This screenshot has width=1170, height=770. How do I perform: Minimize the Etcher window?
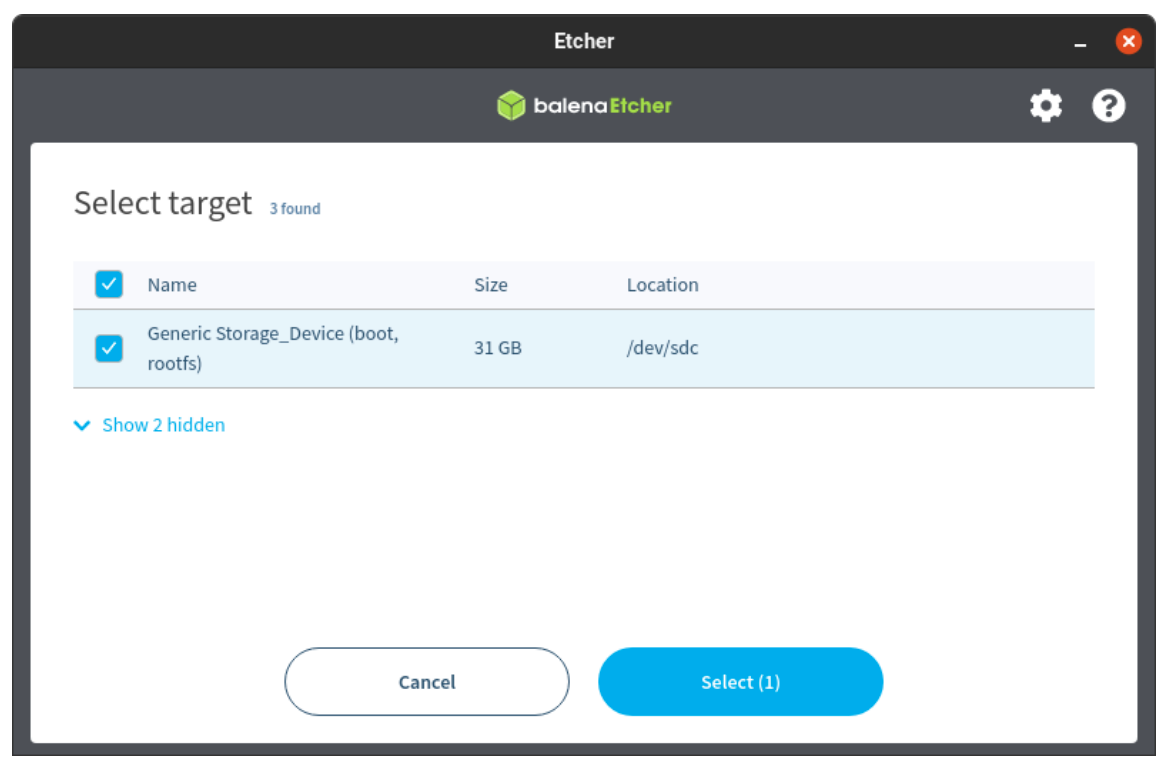click(1080, 43)
